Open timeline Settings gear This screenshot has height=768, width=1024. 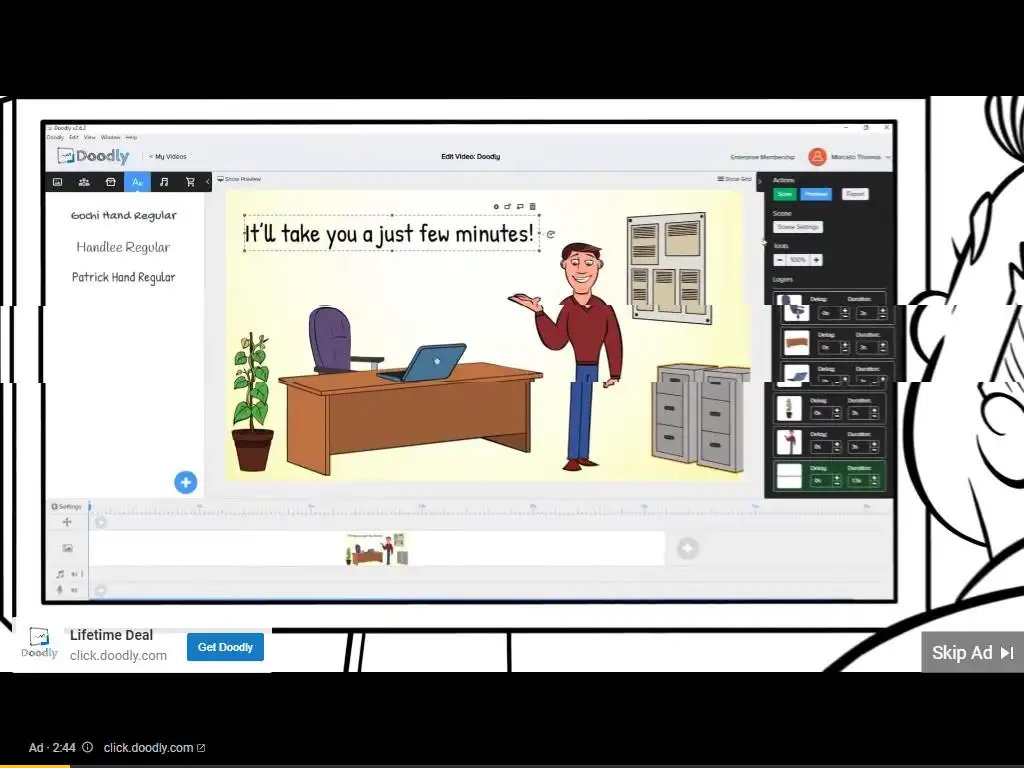click(x=66, y=506)
